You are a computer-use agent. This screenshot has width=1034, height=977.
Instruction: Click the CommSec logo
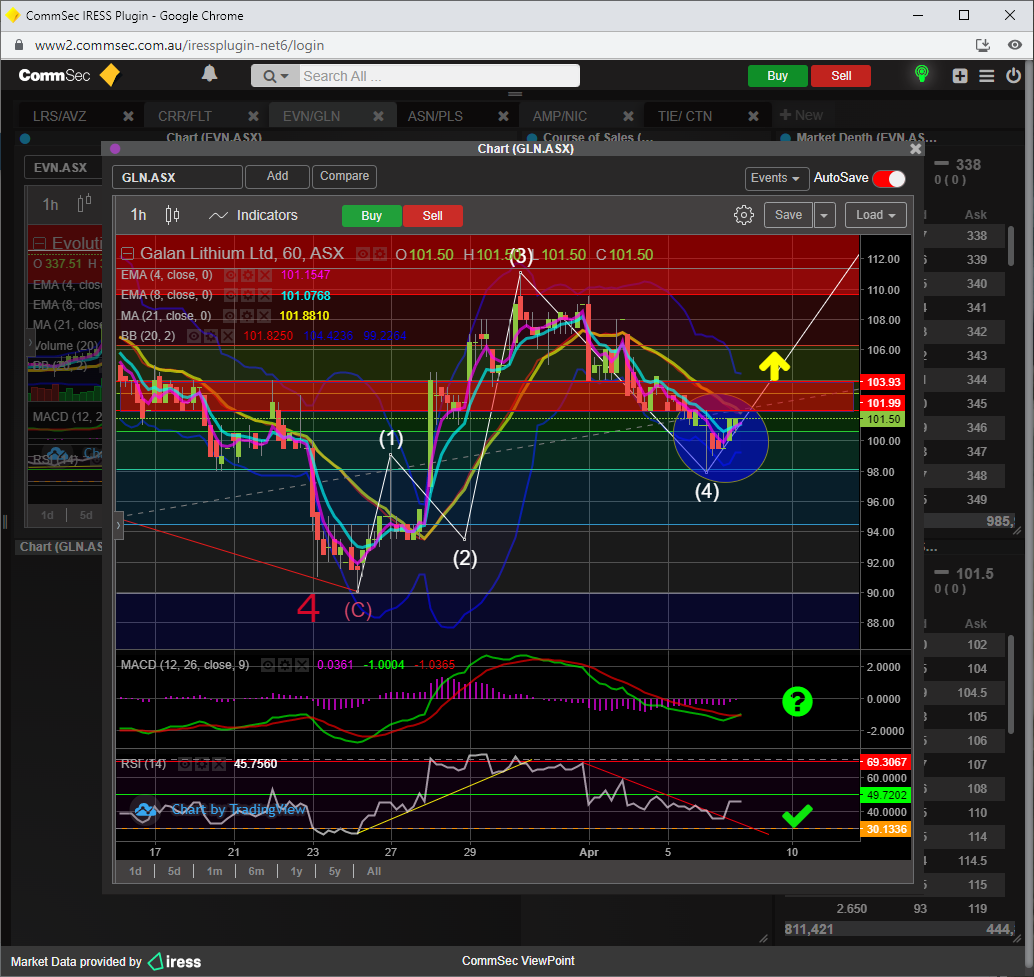69,75
